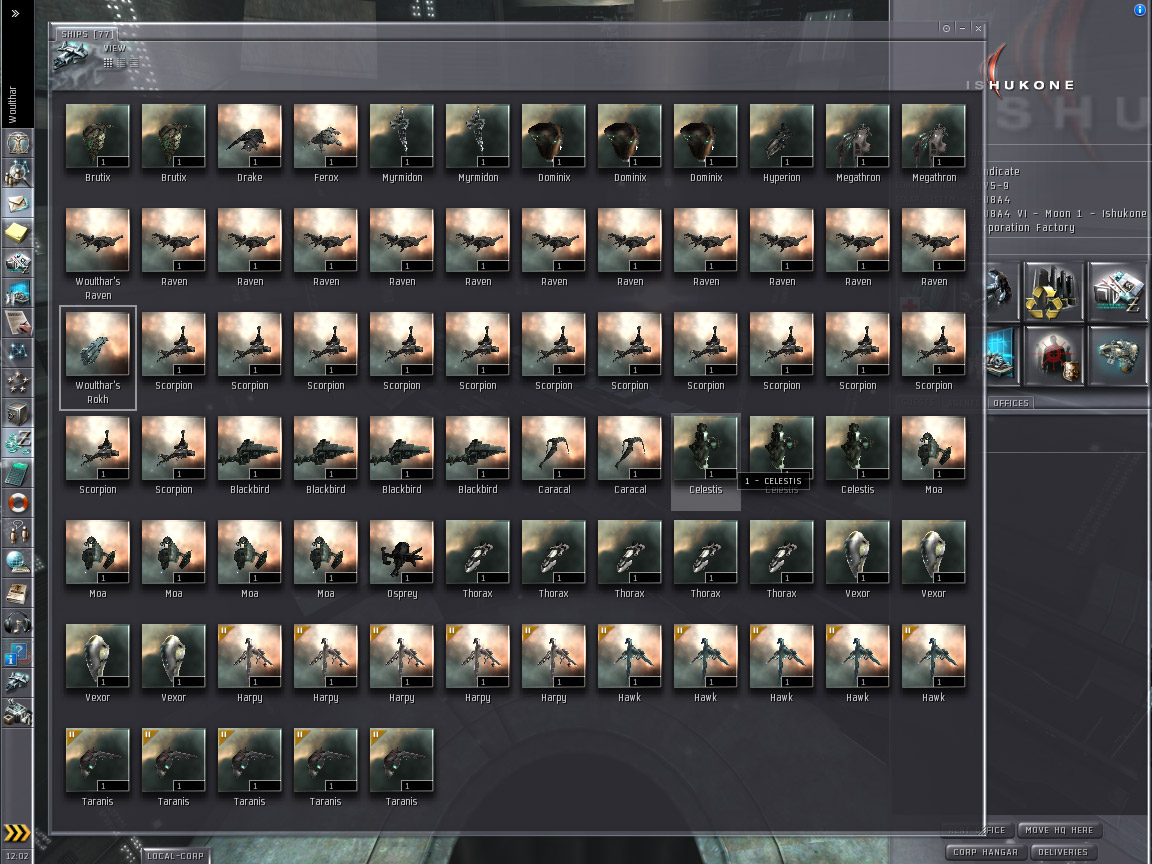This screenshot has height=864, width=1152.
Task: Open People & Places magnifier icon
Action: click(17, 173)
